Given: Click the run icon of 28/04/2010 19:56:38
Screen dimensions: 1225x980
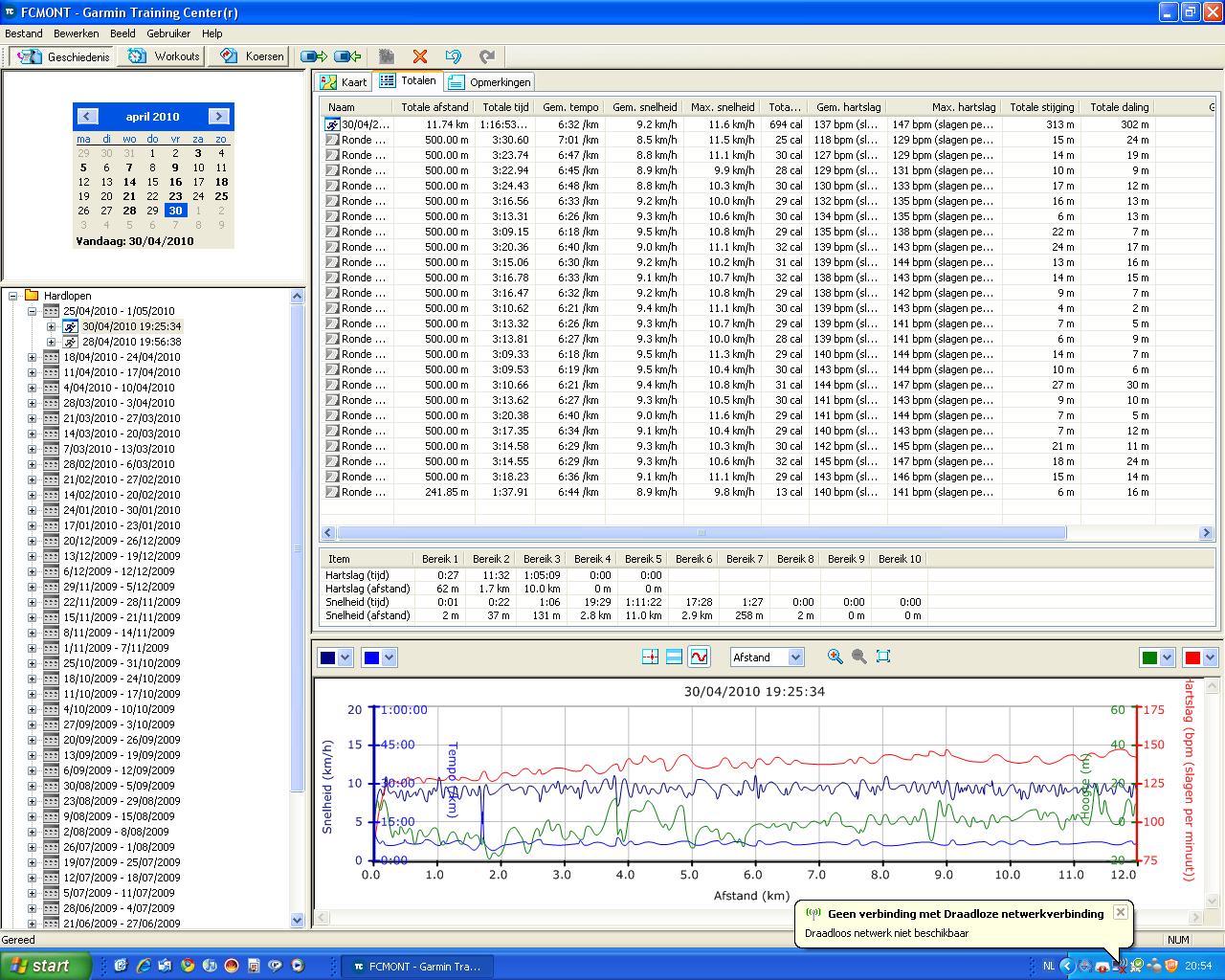Looking at the screenshot, I should [70, 342].
